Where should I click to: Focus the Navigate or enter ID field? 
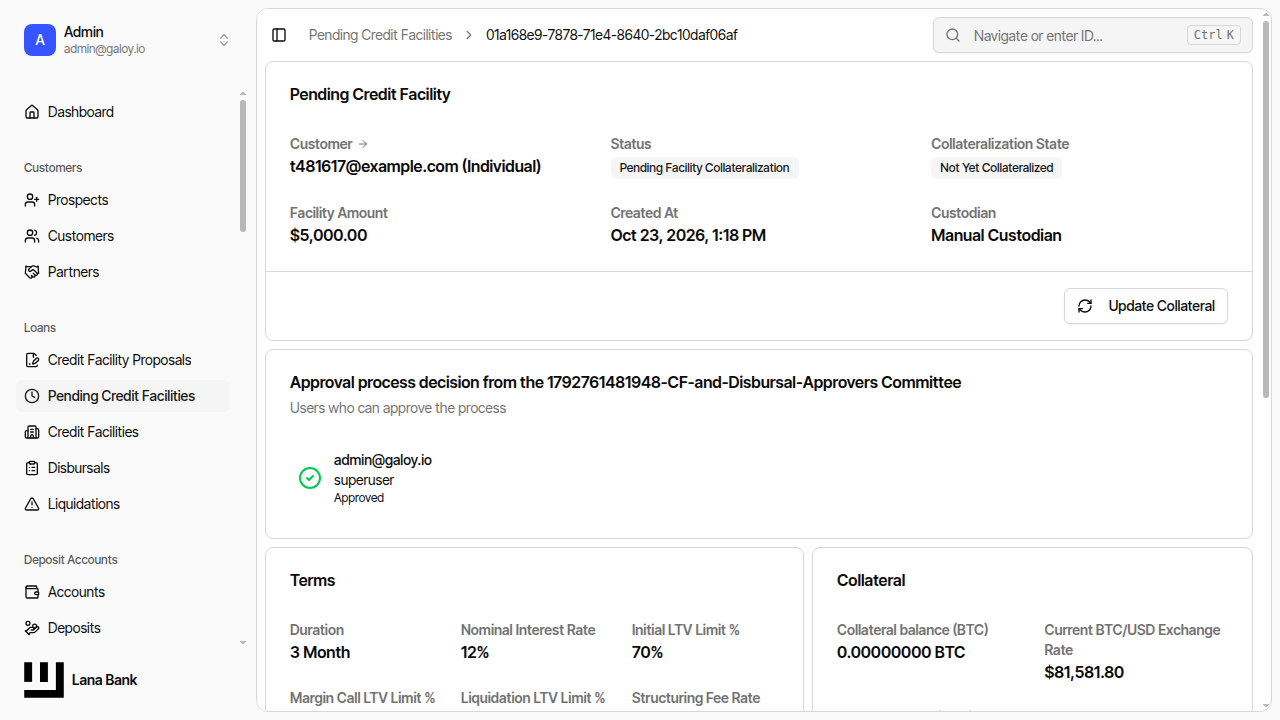[x=1092, y=35]
